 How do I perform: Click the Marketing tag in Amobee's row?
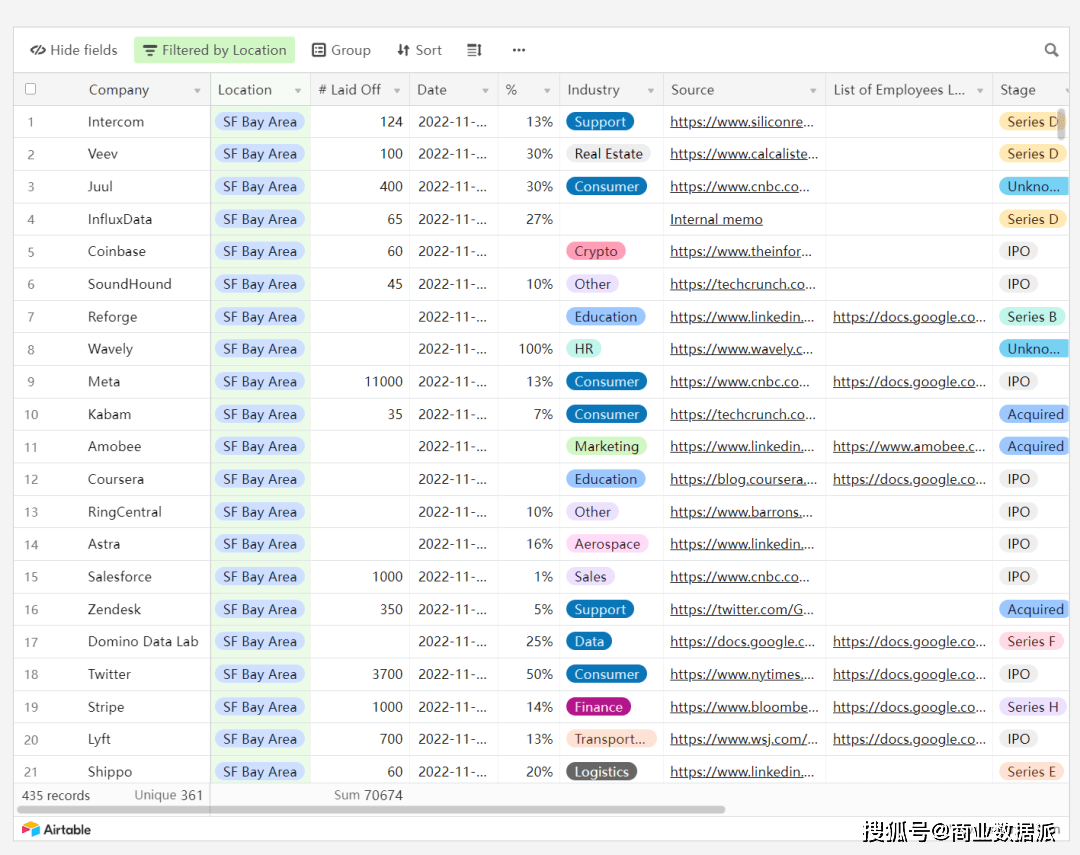[x=607, y=446]
